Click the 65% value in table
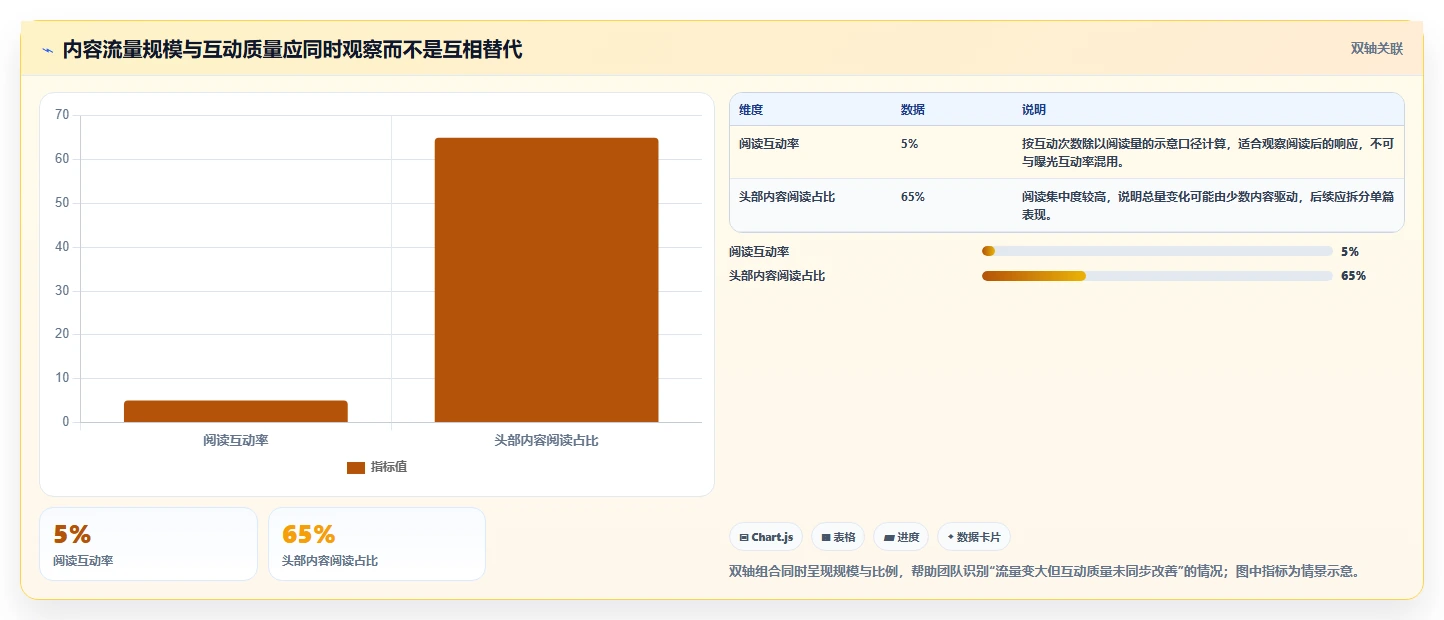This screenshot has width=1444, height=620. 913,197
